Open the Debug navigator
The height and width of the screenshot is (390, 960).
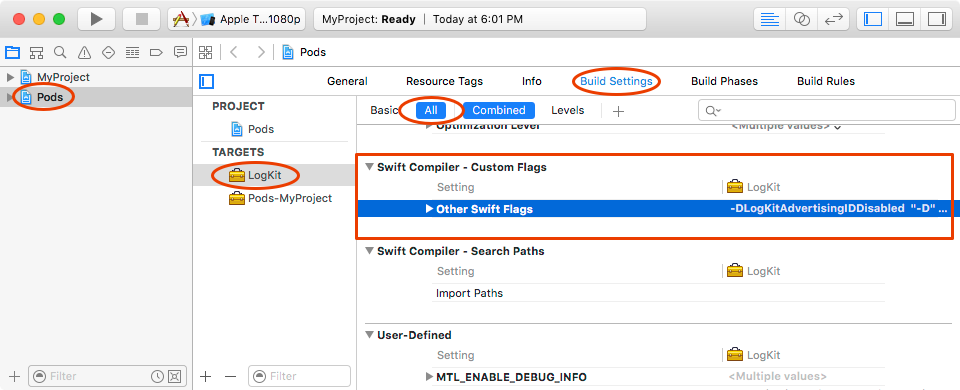pos(132,52)
